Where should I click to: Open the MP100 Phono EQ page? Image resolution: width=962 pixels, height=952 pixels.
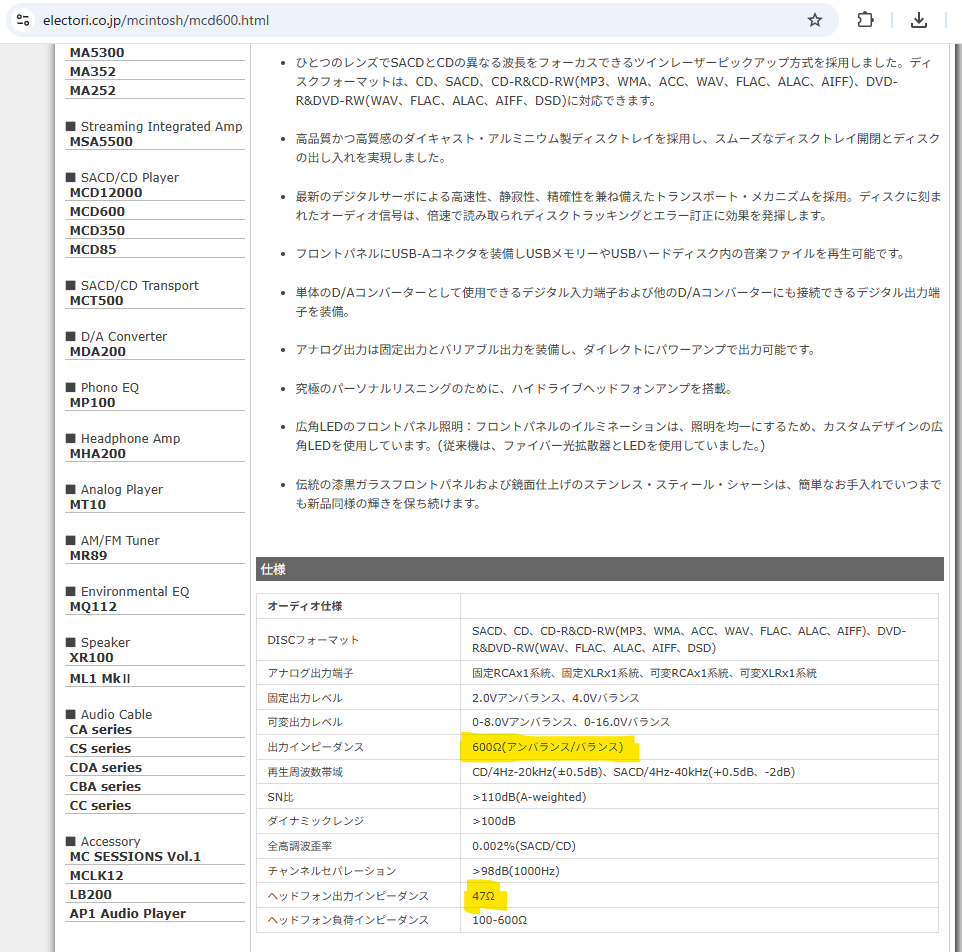(x=92, y=403)
